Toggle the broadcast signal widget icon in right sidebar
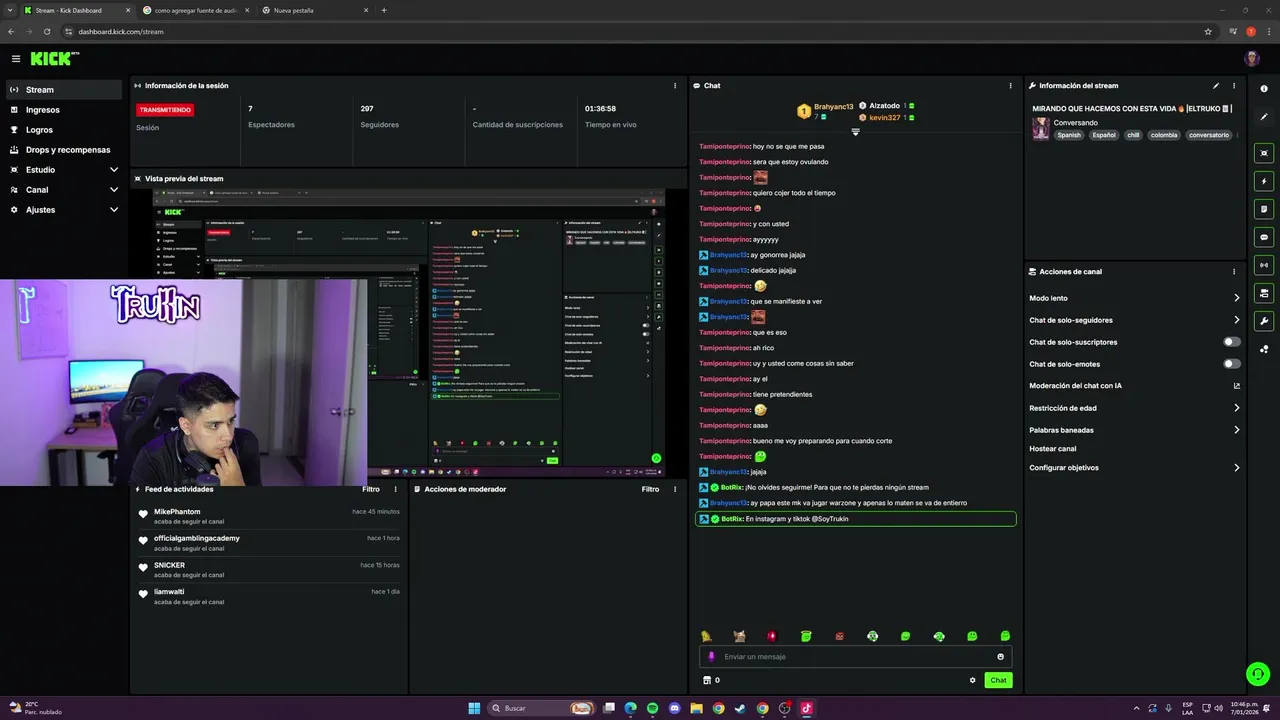Image resolution: width=1280 pixels, height=720 pixels. click(x=1264, y=265)
